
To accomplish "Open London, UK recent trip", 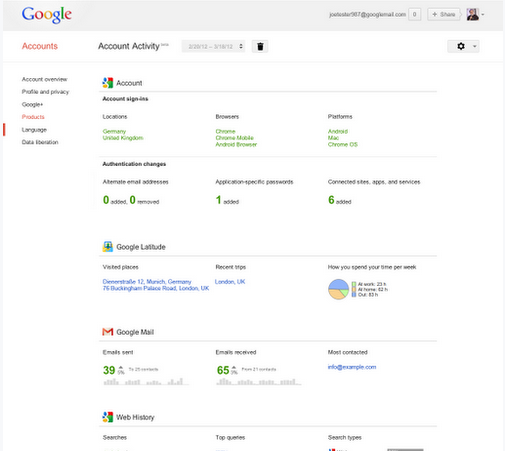I will pyautogui.click(x=230, y=282).
